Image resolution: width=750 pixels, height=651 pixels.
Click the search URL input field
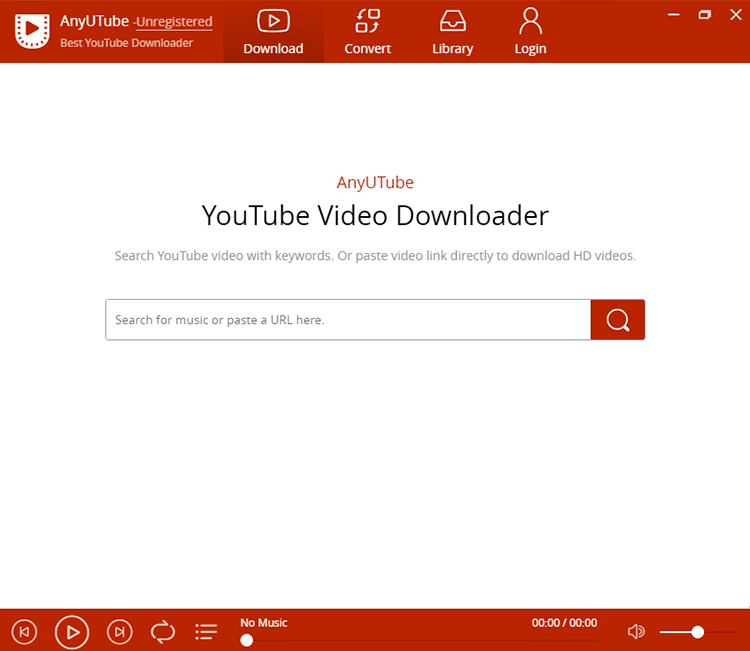click(348, 320)
